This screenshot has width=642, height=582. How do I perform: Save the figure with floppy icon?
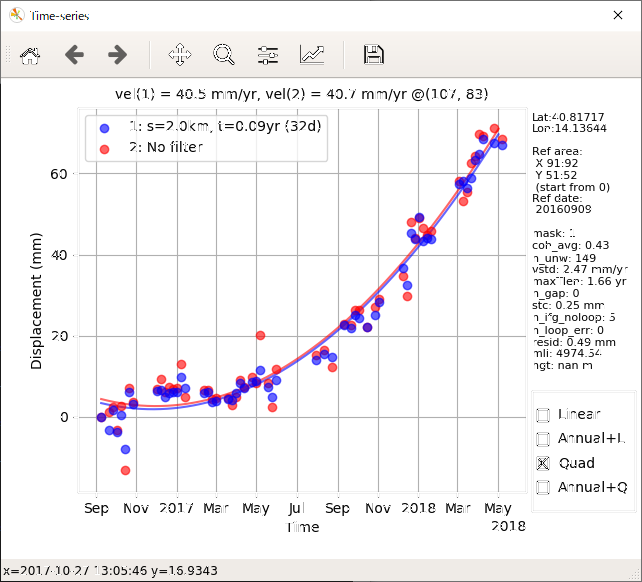click(x=374, y=55)
